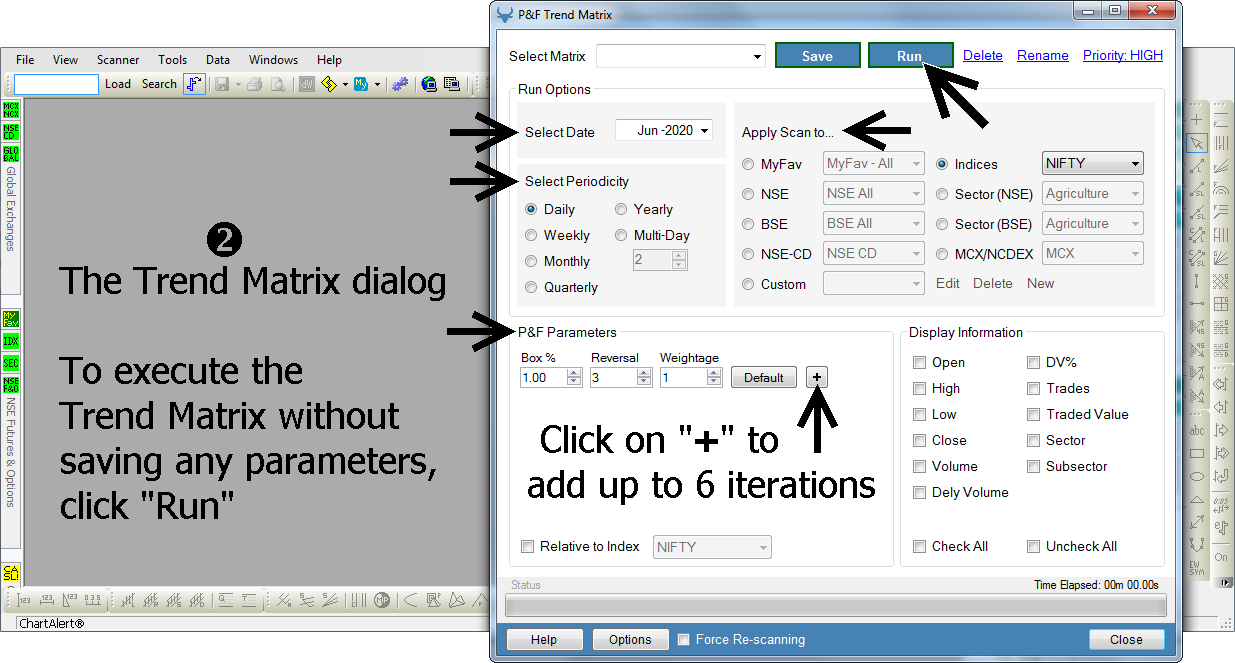Click the blue P&F chart toolbar icon
Viewport: 1235px width, 663px height.
coord(195,85)
